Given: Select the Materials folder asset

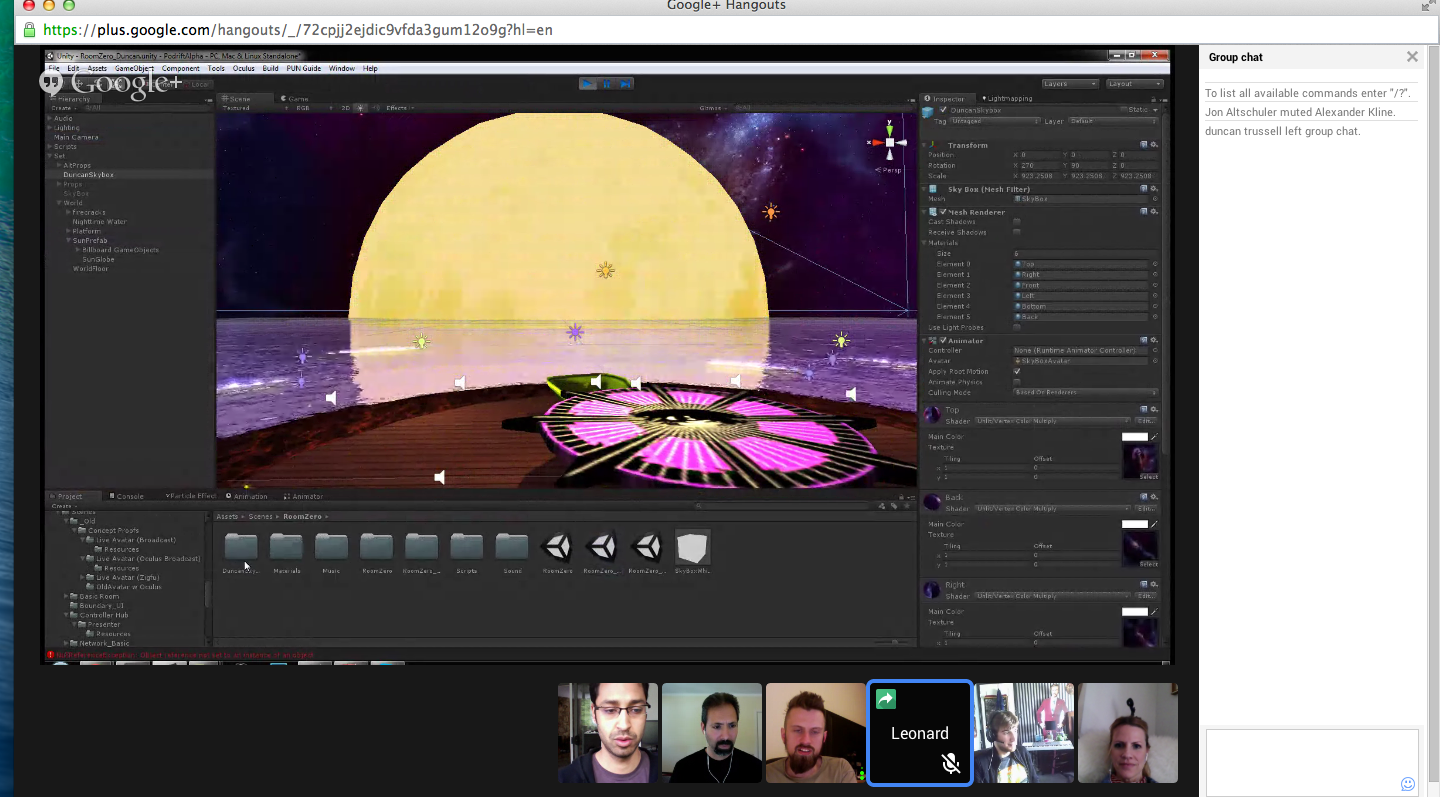Looking at the screenshot, I should click(x=286, y=552).
